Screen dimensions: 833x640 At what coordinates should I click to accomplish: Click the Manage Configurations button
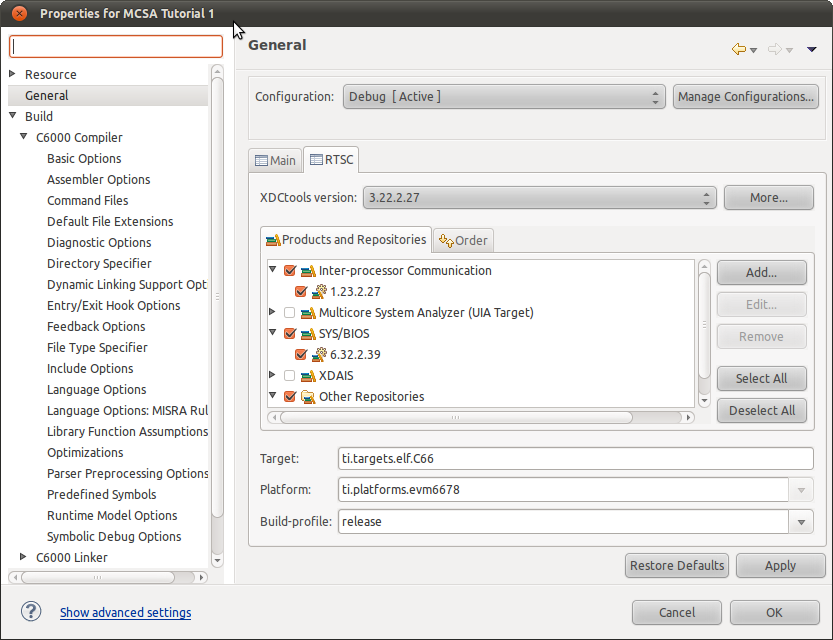(744, 96)
